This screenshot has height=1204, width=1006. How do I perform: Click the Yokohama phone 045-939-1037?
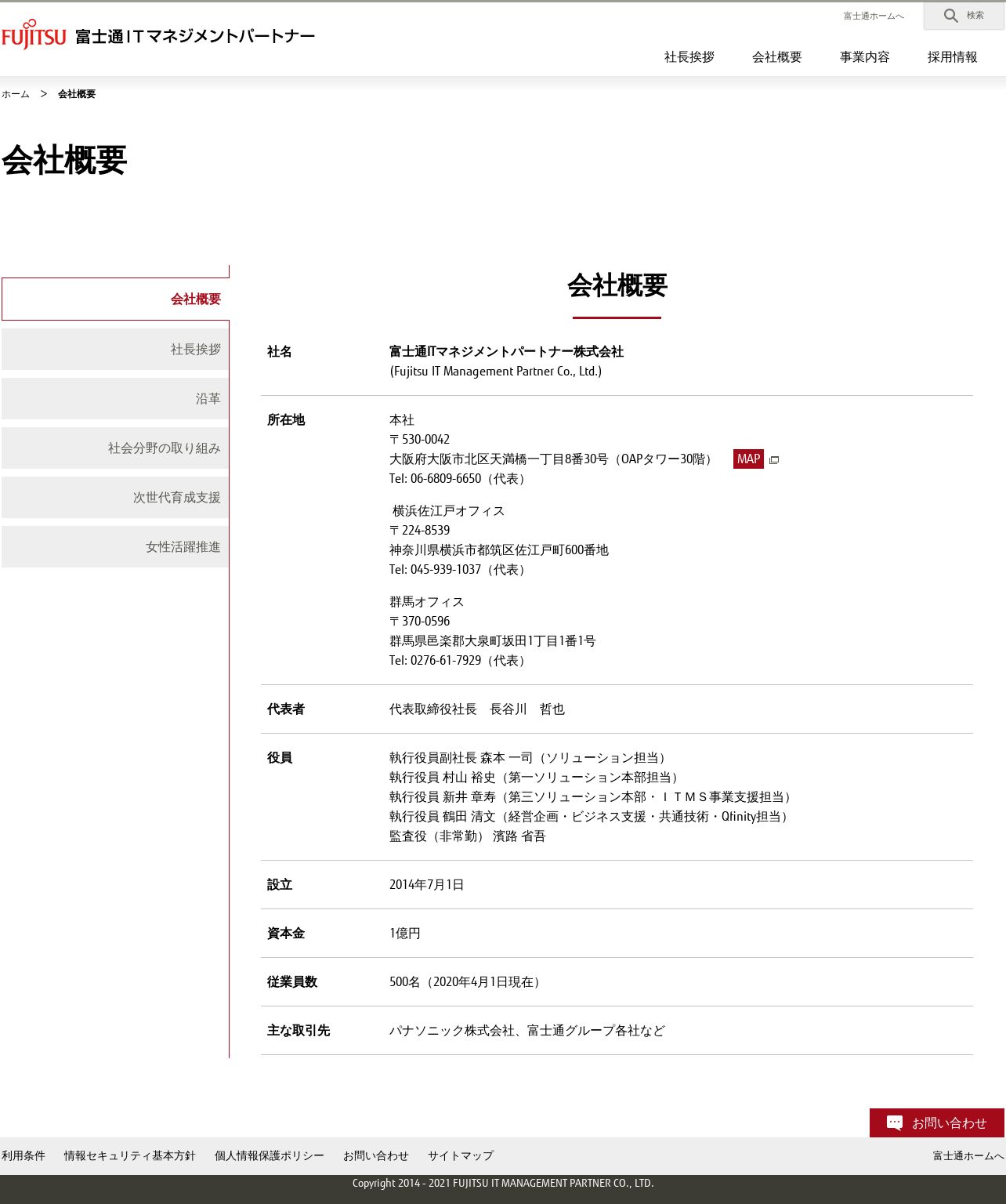pyautogui.click(x=446, y=570)
